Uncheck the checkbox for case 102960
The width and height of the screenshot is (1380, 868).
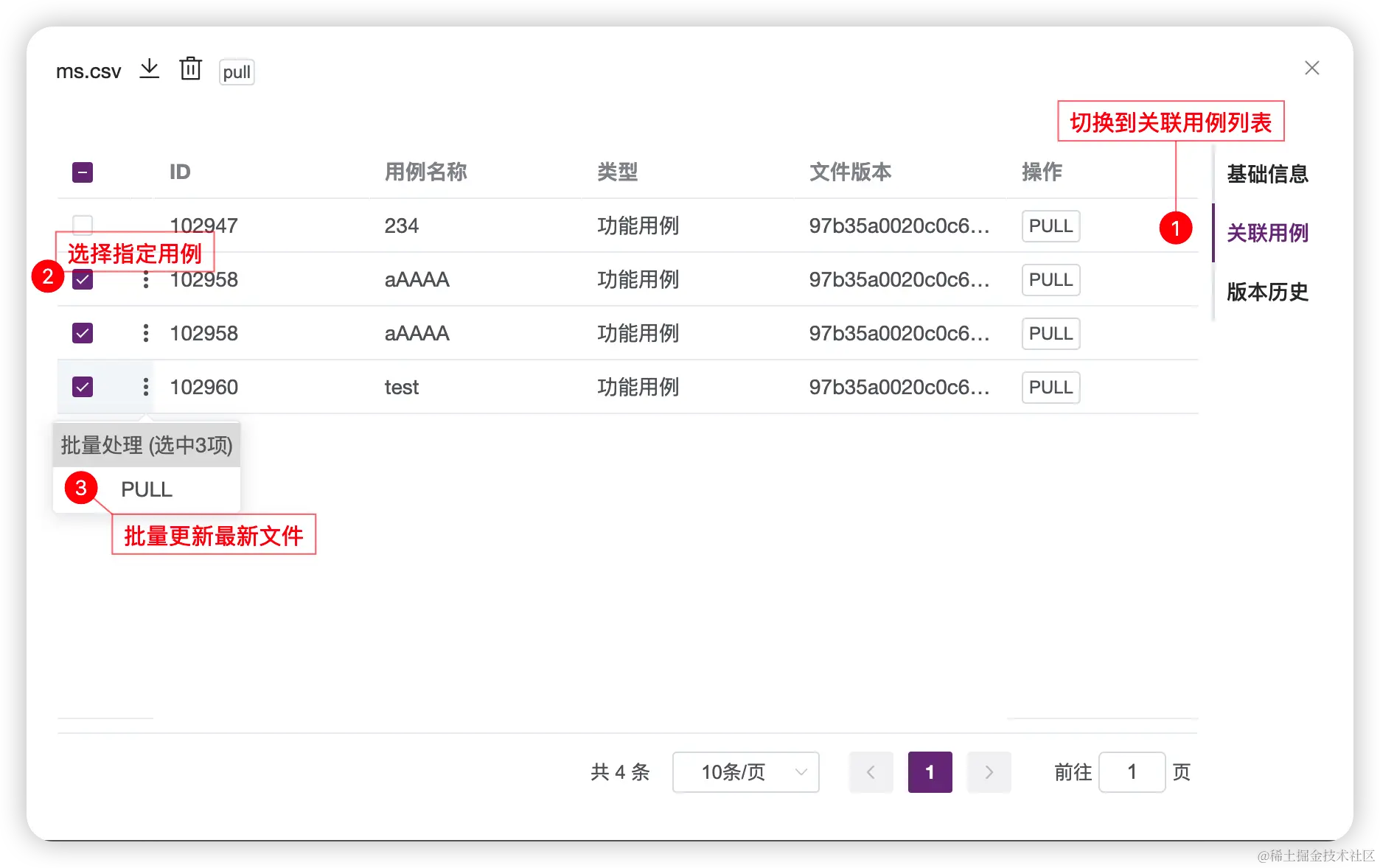pyautogui.click(x=82, y=386)
